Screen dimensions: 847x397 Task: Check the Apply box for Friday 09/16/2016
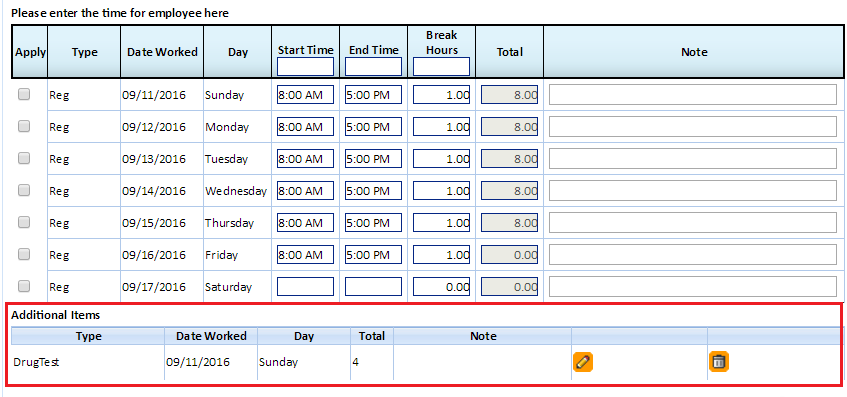point(24,254)
